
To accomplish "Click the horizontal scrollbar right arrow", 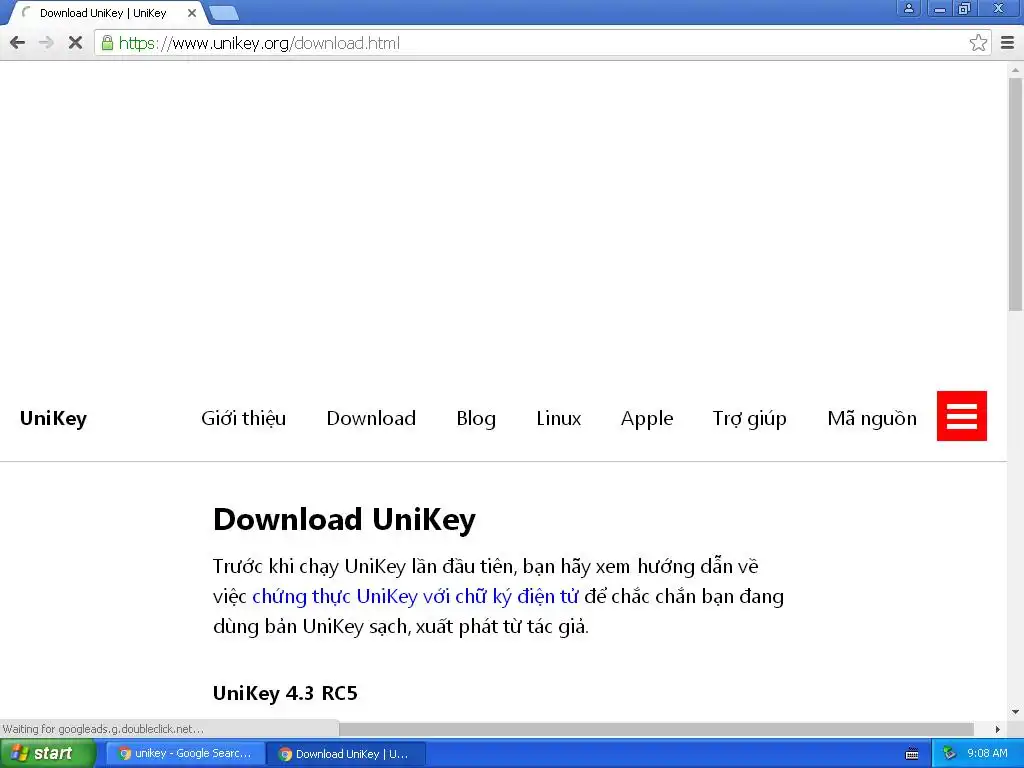I will 998,729.
